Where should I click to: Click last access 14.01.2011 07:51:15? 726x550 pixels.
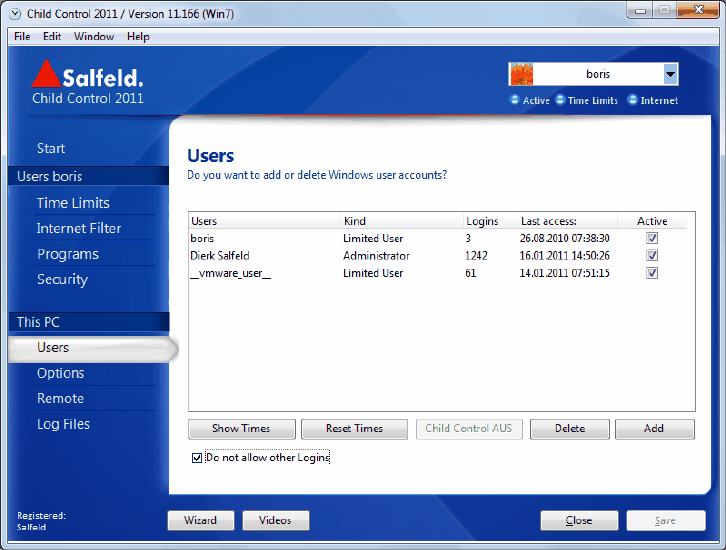tap(564, 273)
